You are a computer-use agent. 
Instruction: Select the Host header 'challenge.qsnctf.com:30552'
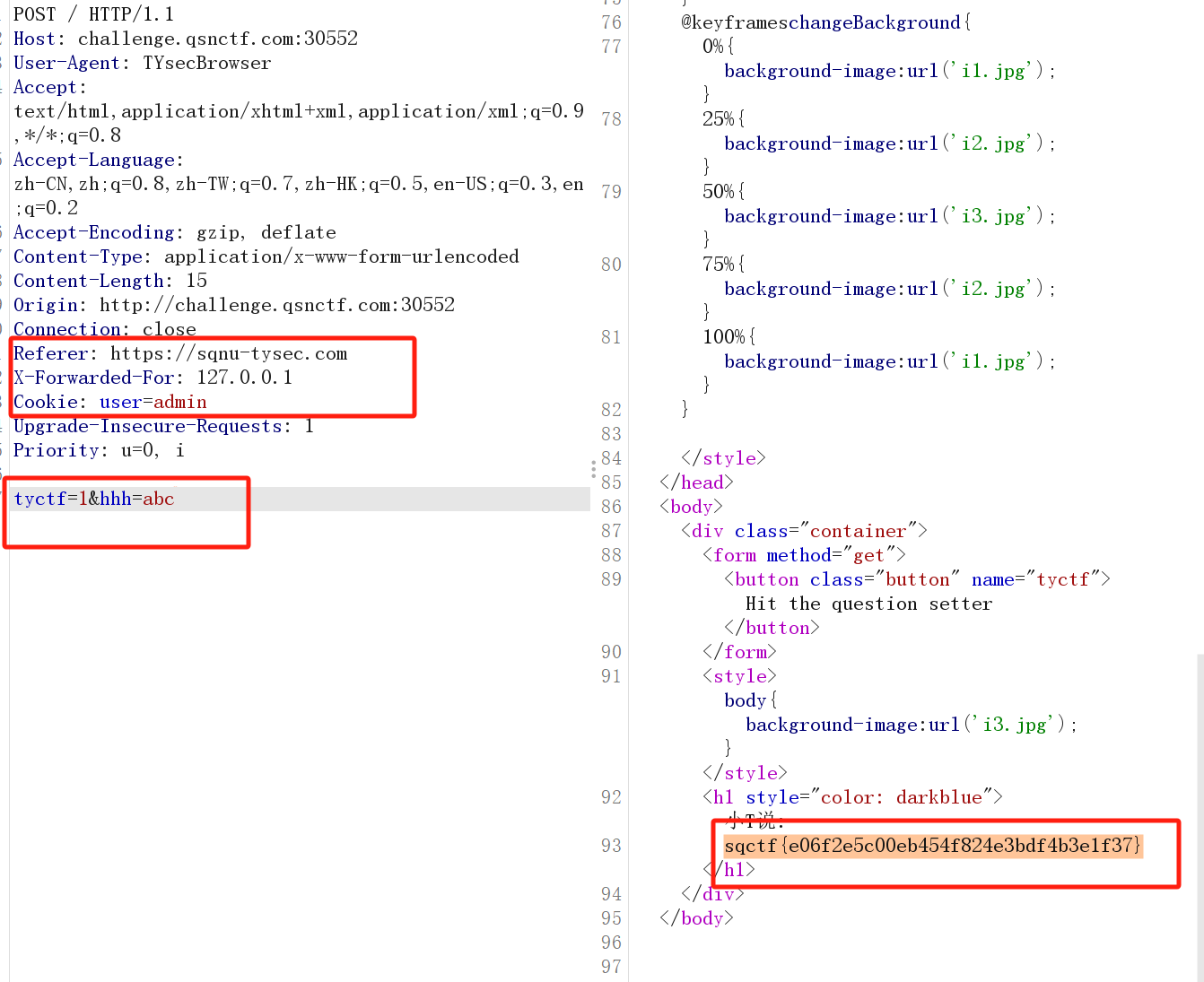click(x=218, y=39)
